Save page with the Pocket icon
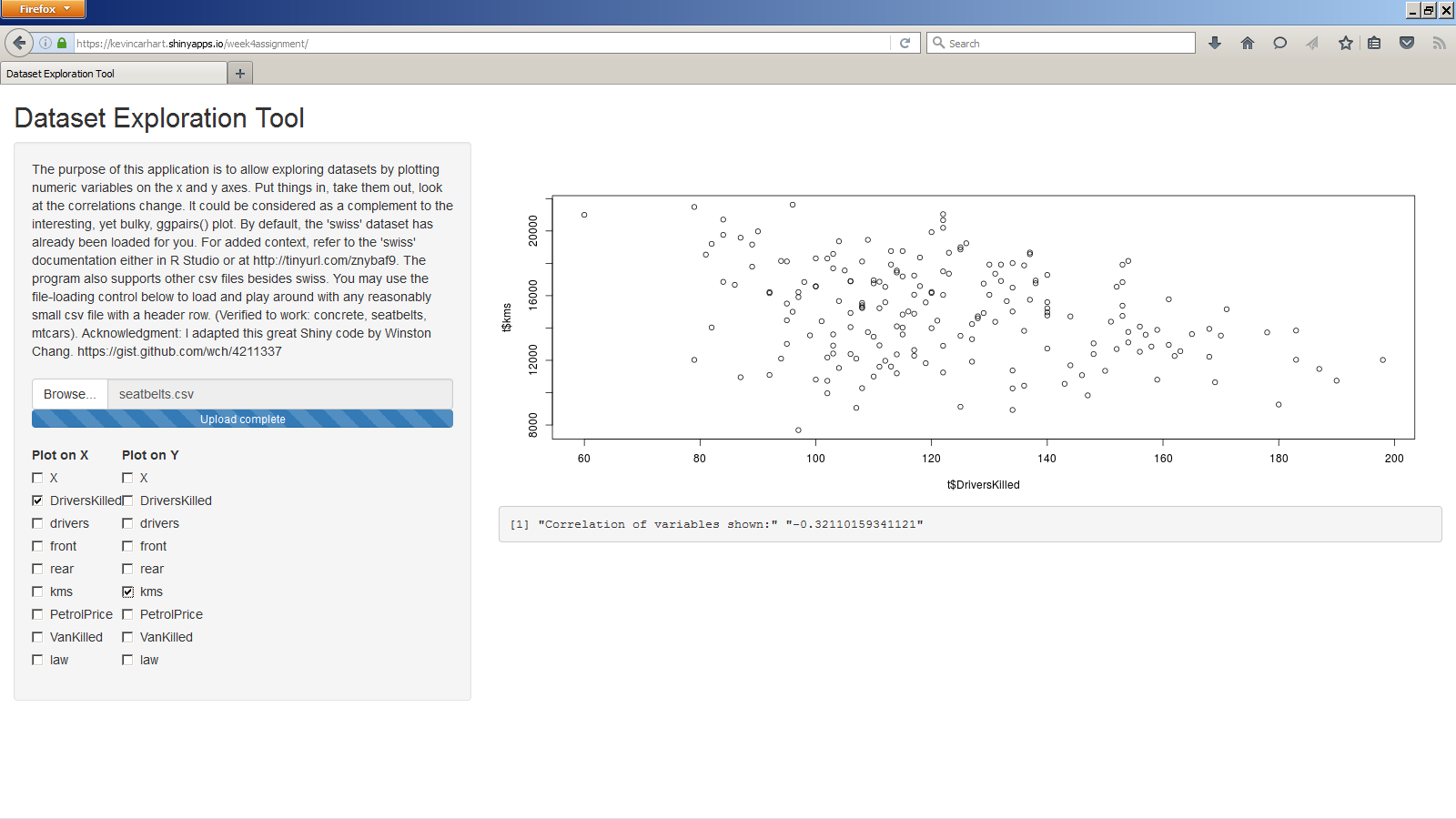 point(1407,43)
